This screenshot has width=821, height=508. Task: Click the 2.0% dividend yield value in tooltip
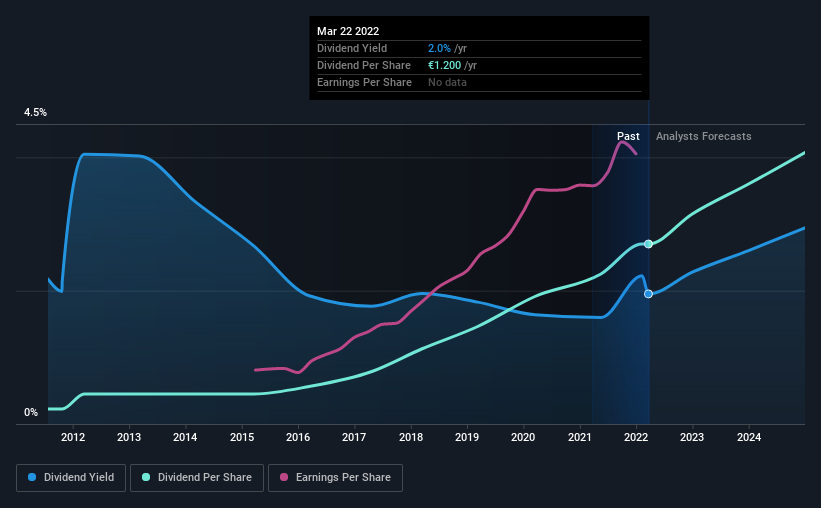click(439, 48)
